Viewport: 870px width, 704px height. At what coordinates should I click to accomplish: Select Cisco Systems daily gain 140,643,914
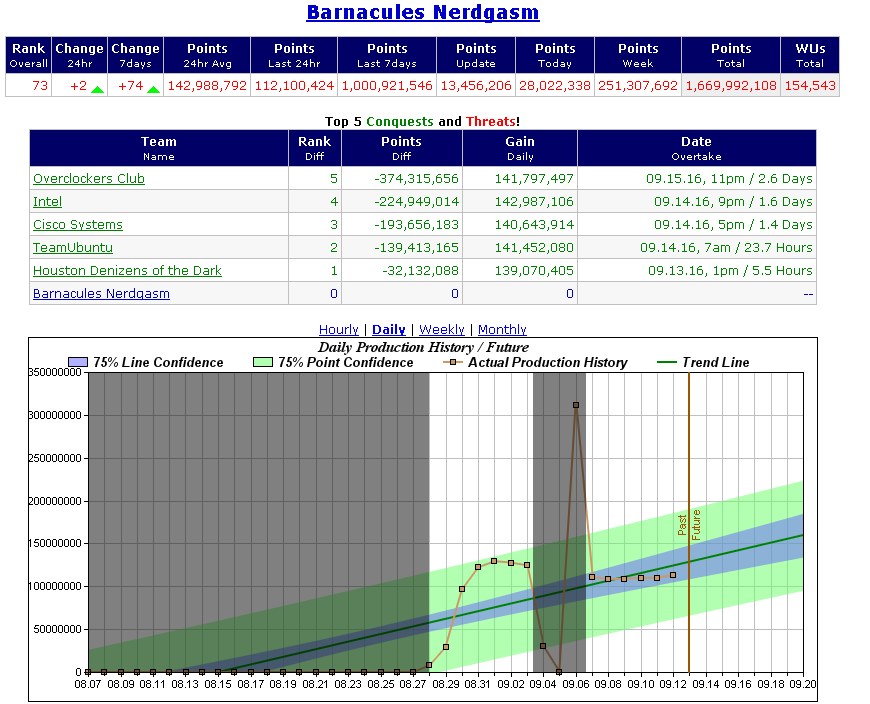pos(534,225)
